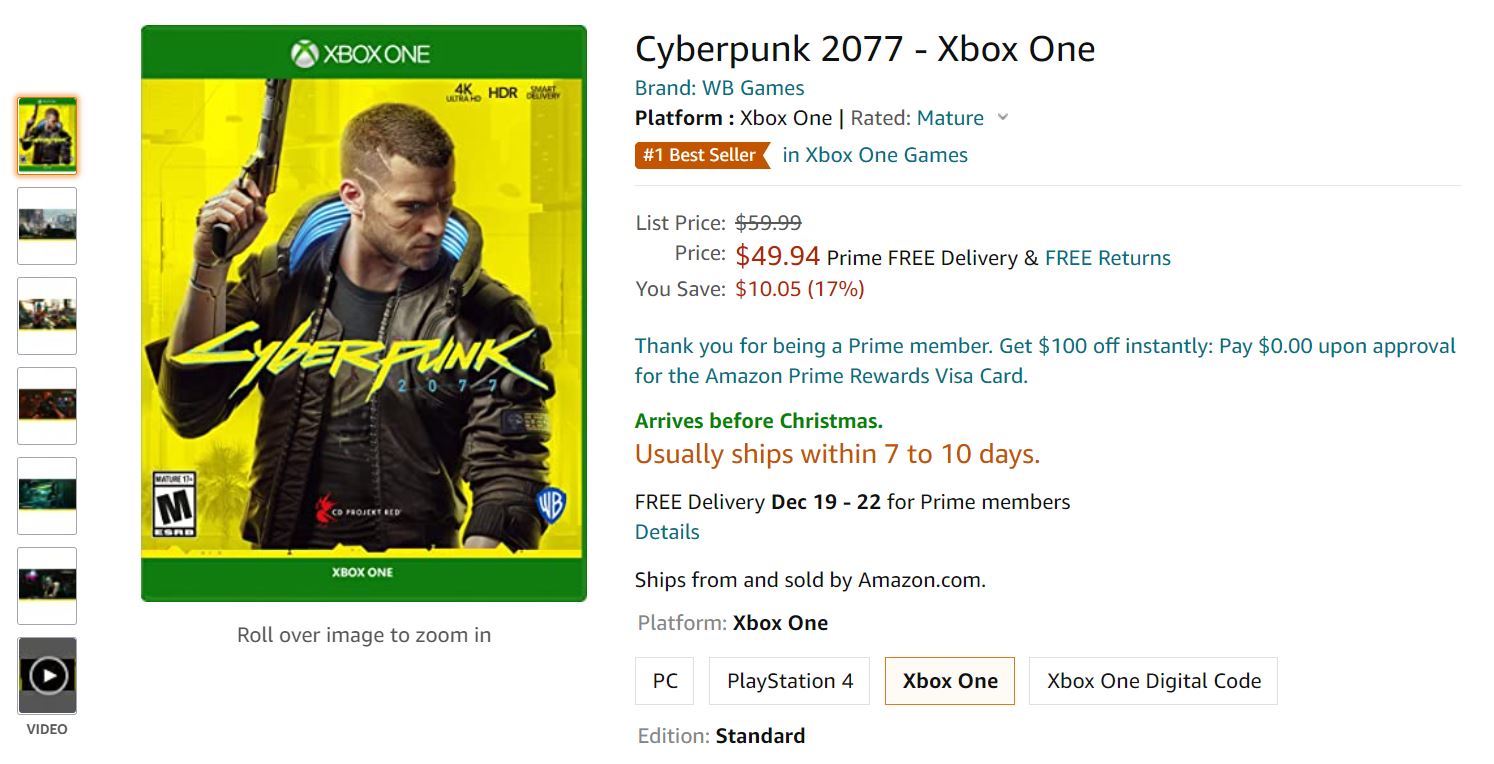The image size is (1494, 764).
Task: View the third screenshot thumbnail
Action: (47, 316)
